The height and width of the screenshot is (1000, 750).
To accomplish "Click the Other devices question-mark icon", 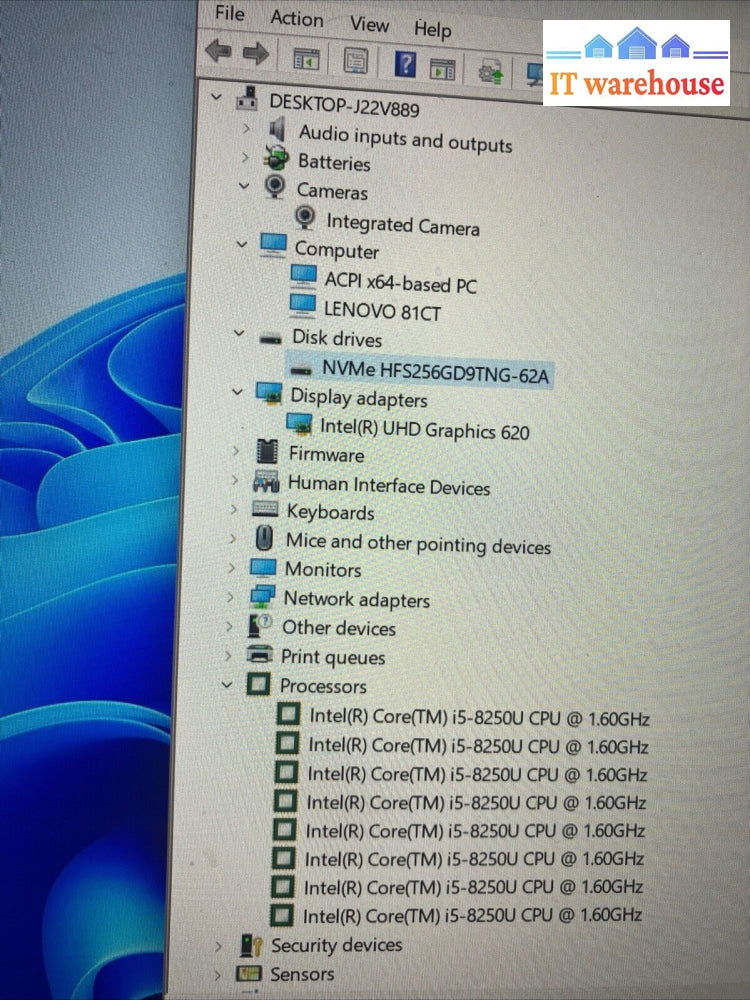I will (260, 626).
